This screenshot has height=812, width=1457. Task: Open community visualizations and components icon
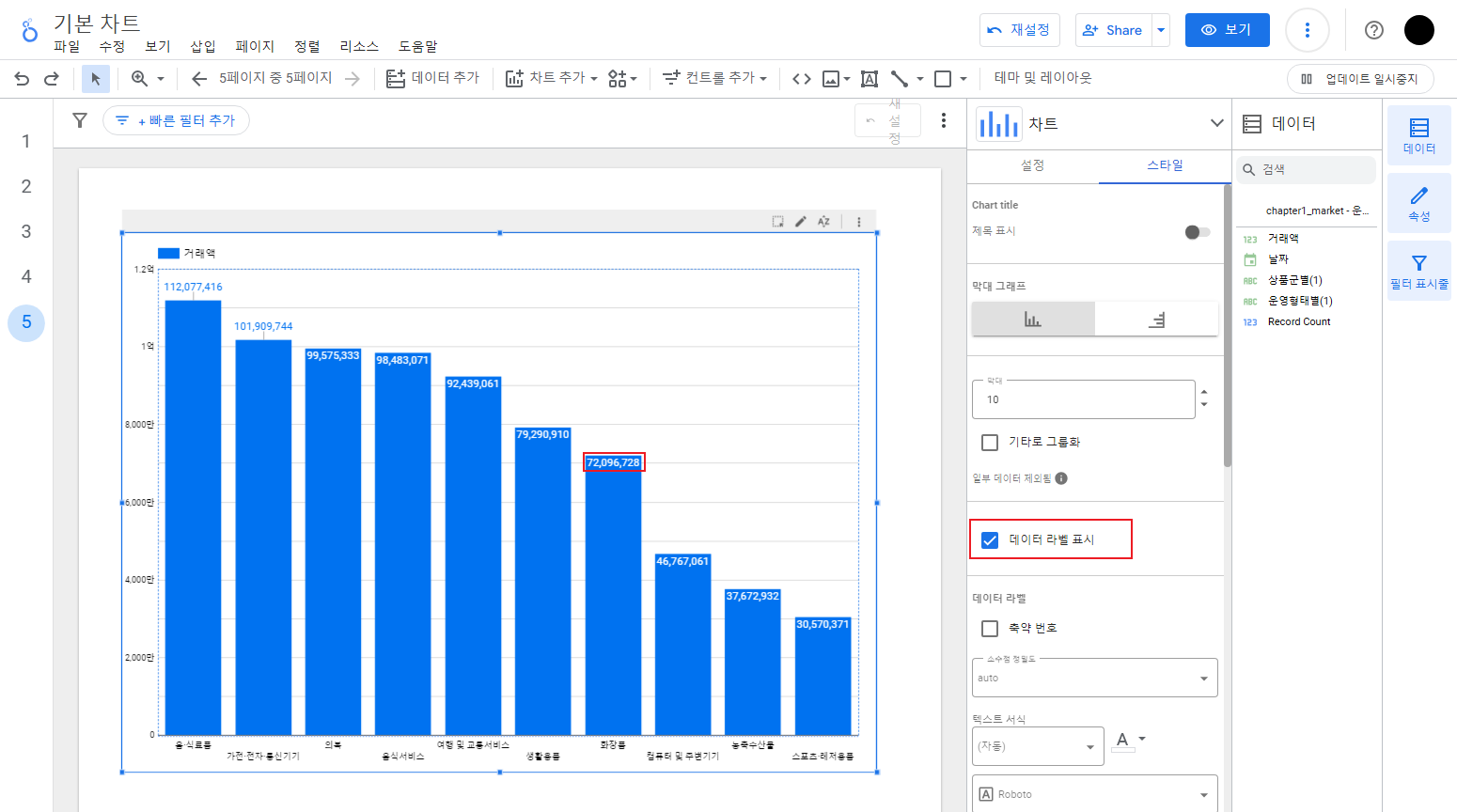618,79
